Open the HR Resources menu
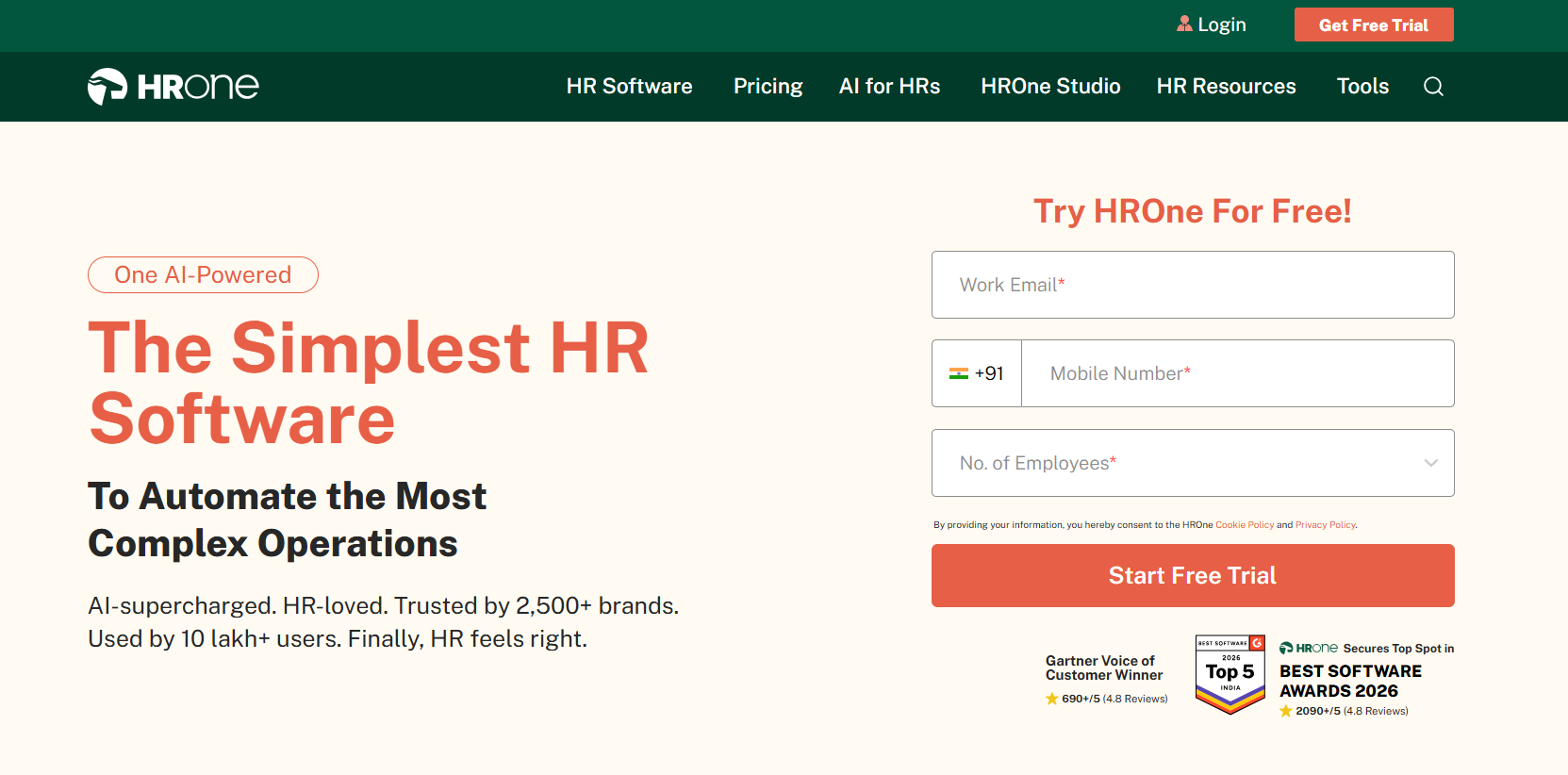Image resolution: width=1568 pixels, height=775 pixels. (x=1227, y=86)
